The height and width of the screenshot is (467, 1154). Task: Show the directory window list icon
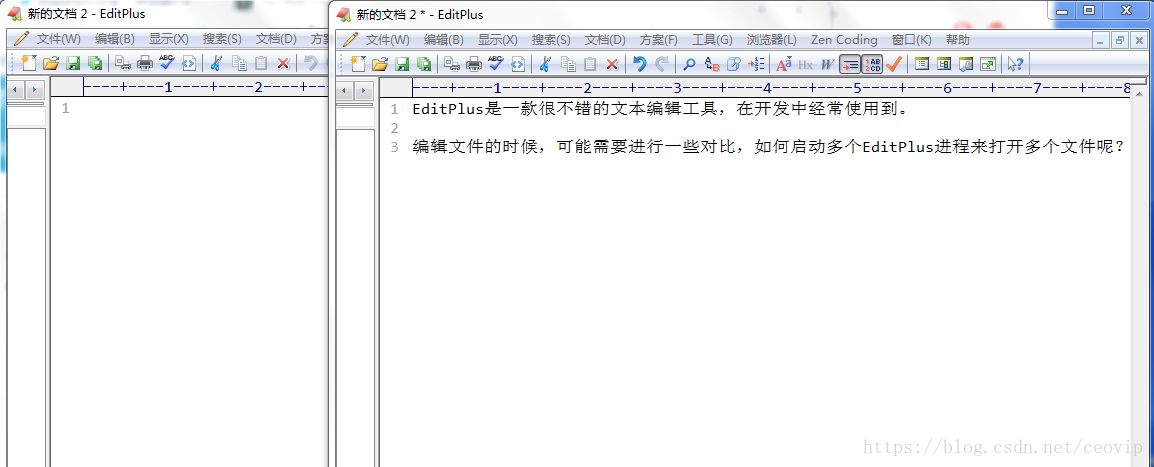click(x=921, y=64)
